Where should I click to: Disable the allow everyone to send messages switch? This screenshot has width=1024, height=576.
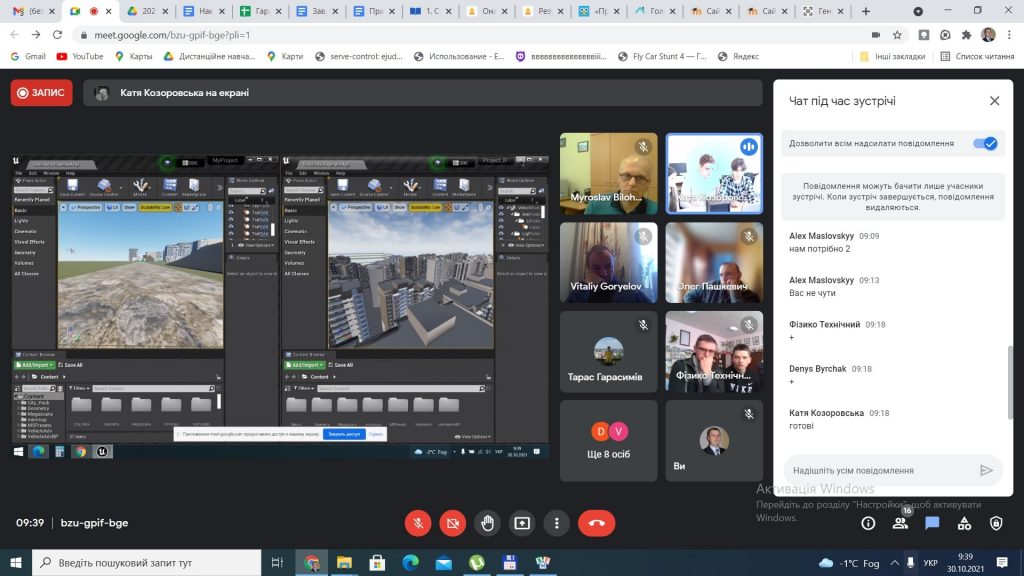tap(985, 143)
